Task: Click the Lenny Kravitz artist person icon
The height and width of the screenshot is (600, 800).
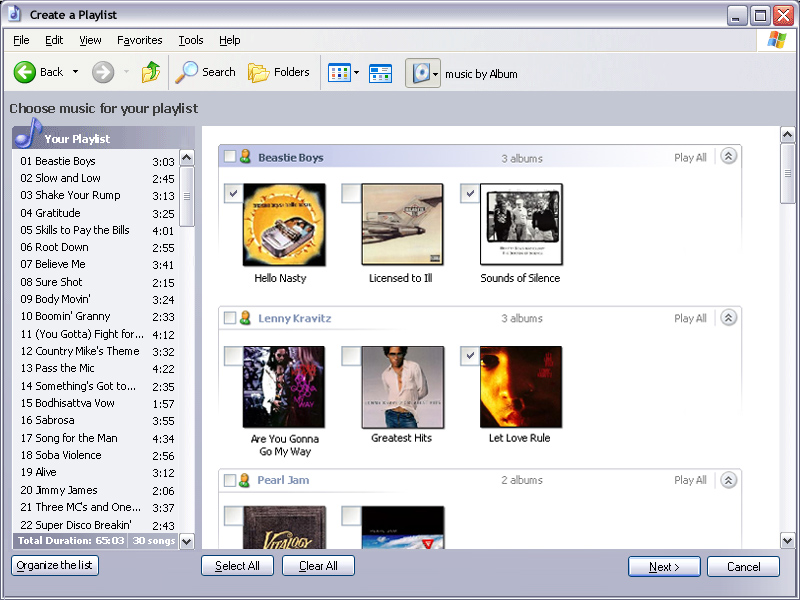Action: (245, 318)
